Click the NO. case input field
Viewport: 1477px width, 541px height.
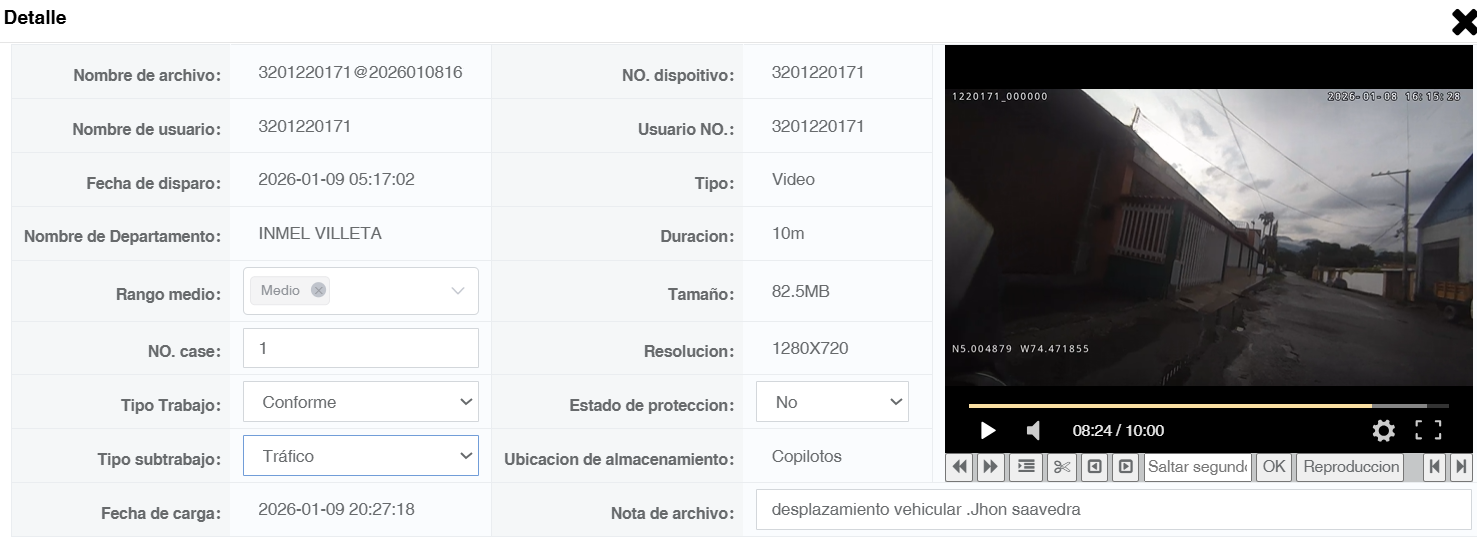point(361,348)
